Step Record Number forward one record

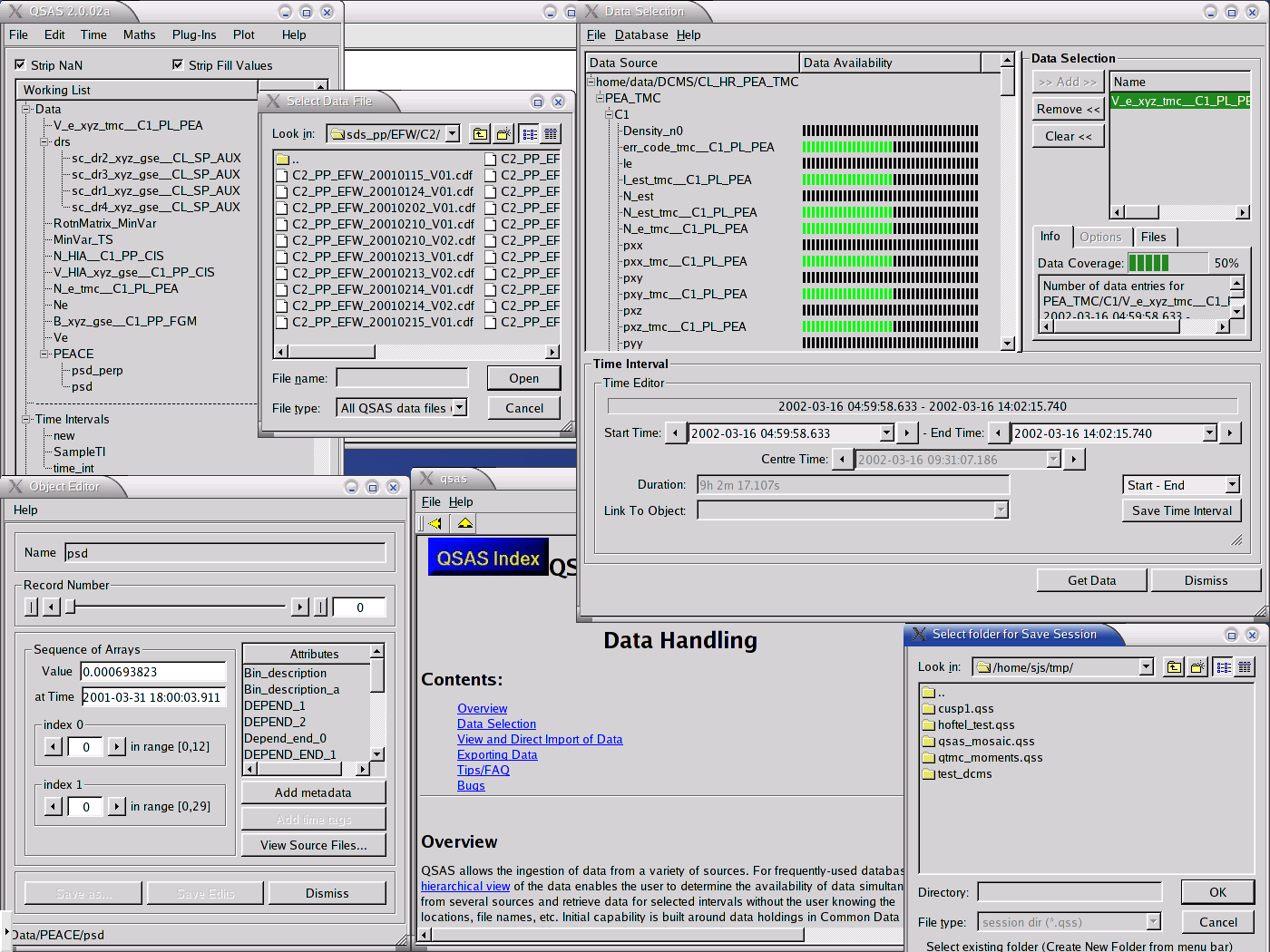pos(300,607)
